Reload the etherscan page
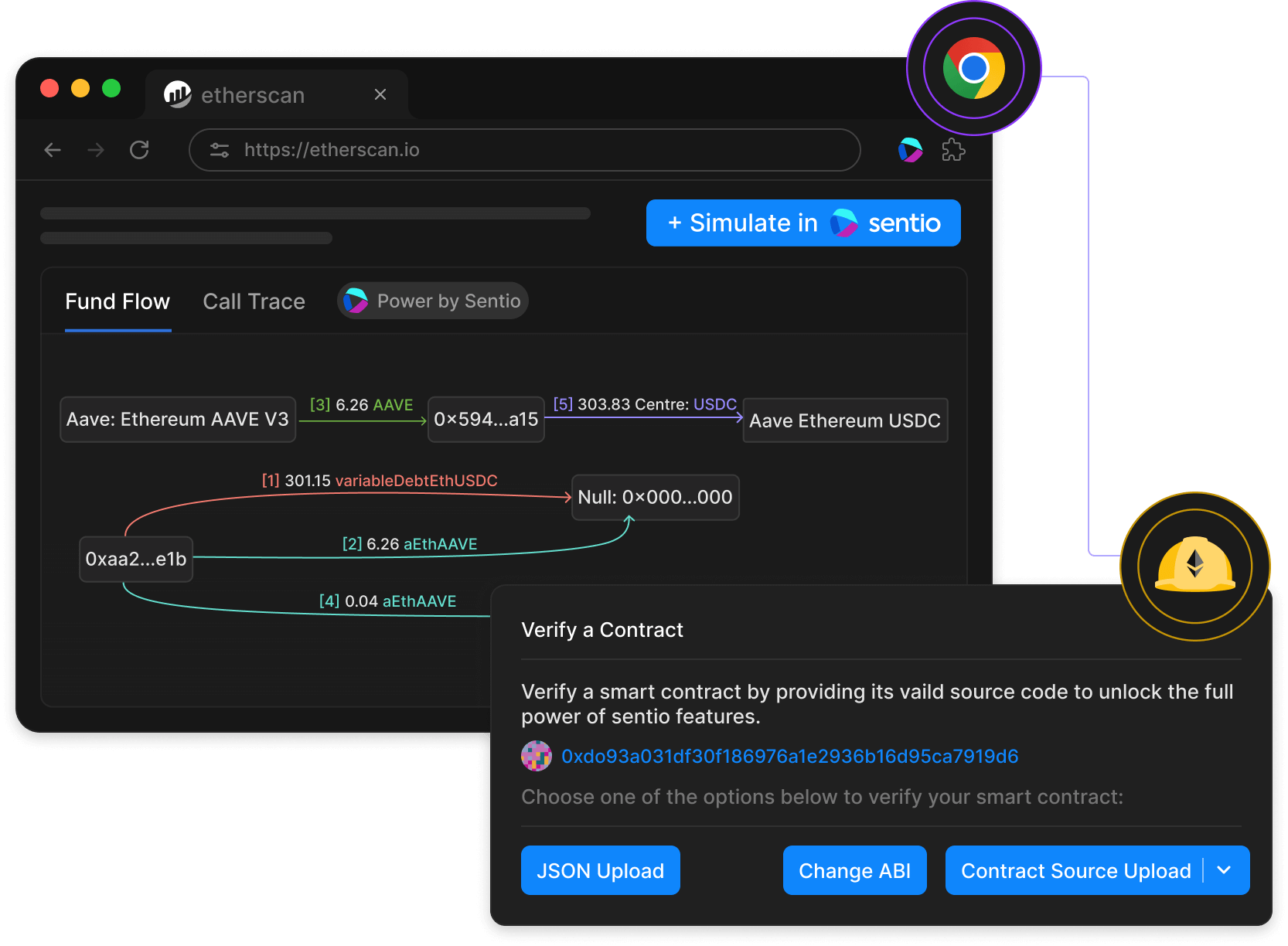Viewport: 1288px width, 946px height. [139, 150]
